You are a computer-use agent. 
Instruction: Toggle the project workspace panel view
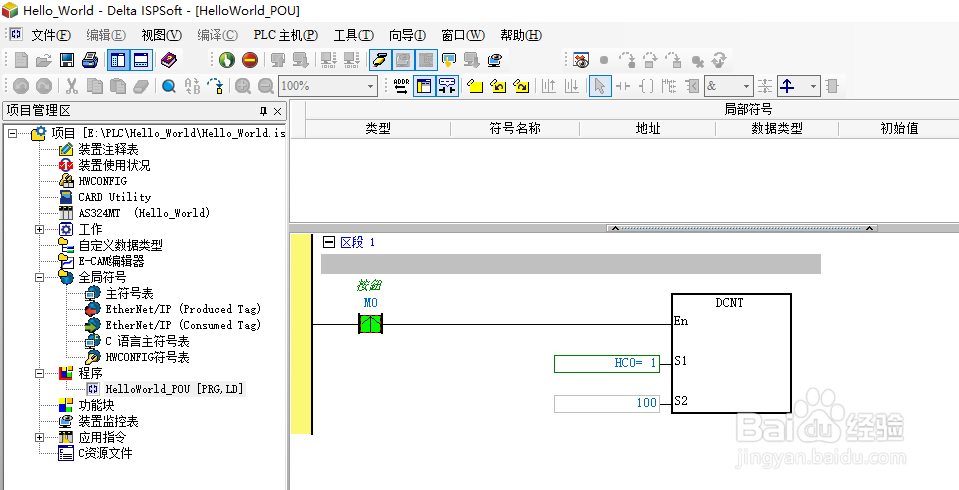119,60
